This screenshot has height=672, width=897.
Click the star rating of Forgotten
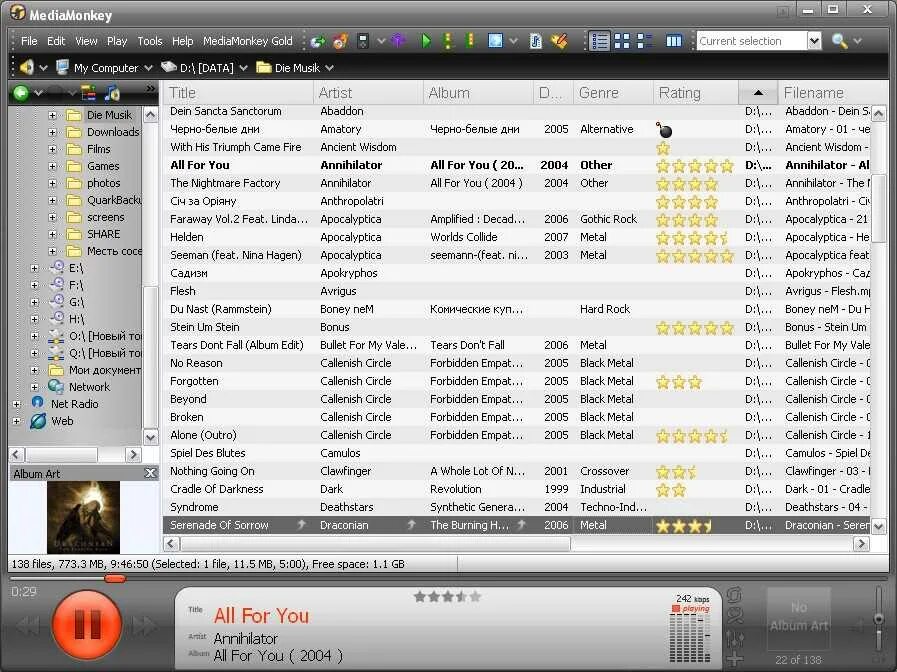click(x=679, y=382)
